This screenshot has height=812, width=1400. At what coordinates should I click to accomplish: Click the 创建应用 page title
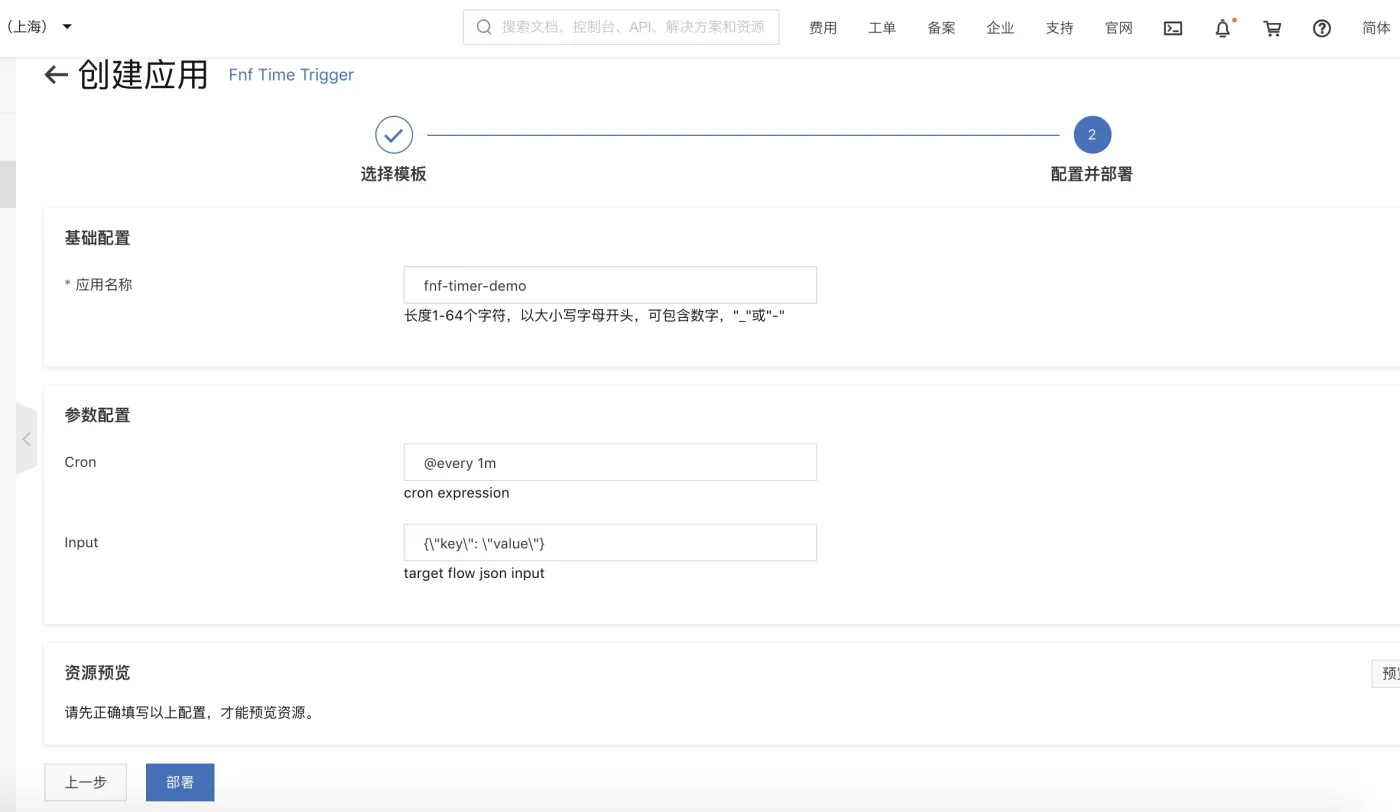point(143,75)
